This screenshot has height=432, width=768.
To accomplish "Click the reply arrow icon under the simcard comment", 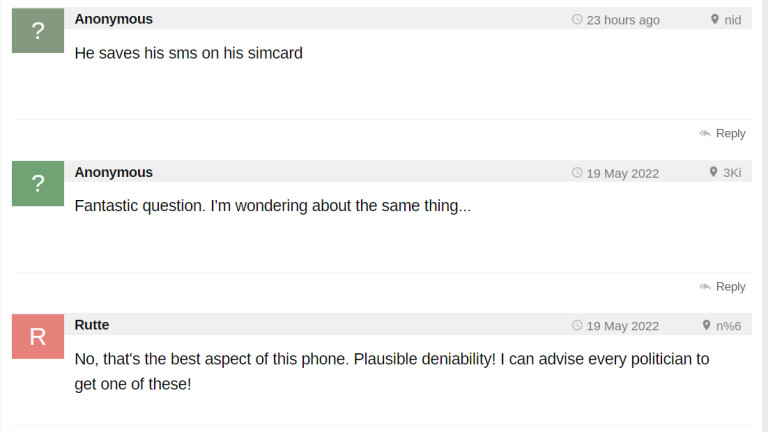I will (x=705, y=134).
